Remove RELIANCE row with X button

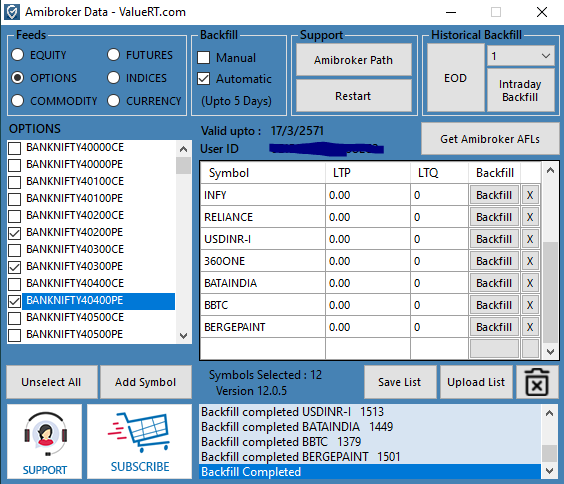[x=530, y=217]
